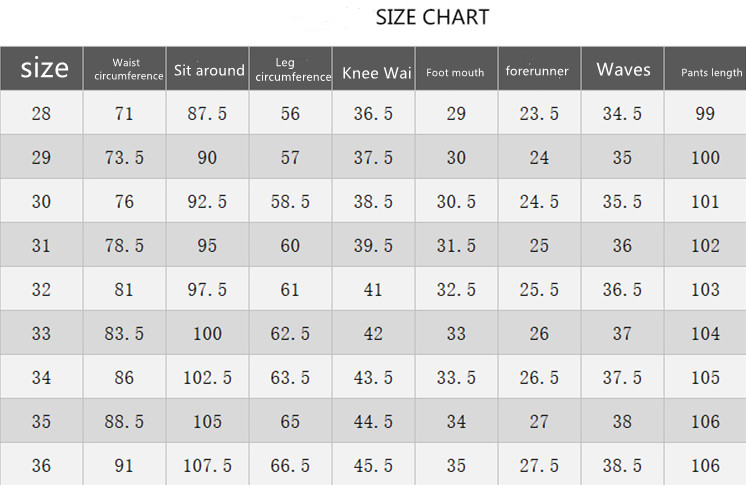Click pants length value 103
Screen dimensions: 746x485
(705, 290)
